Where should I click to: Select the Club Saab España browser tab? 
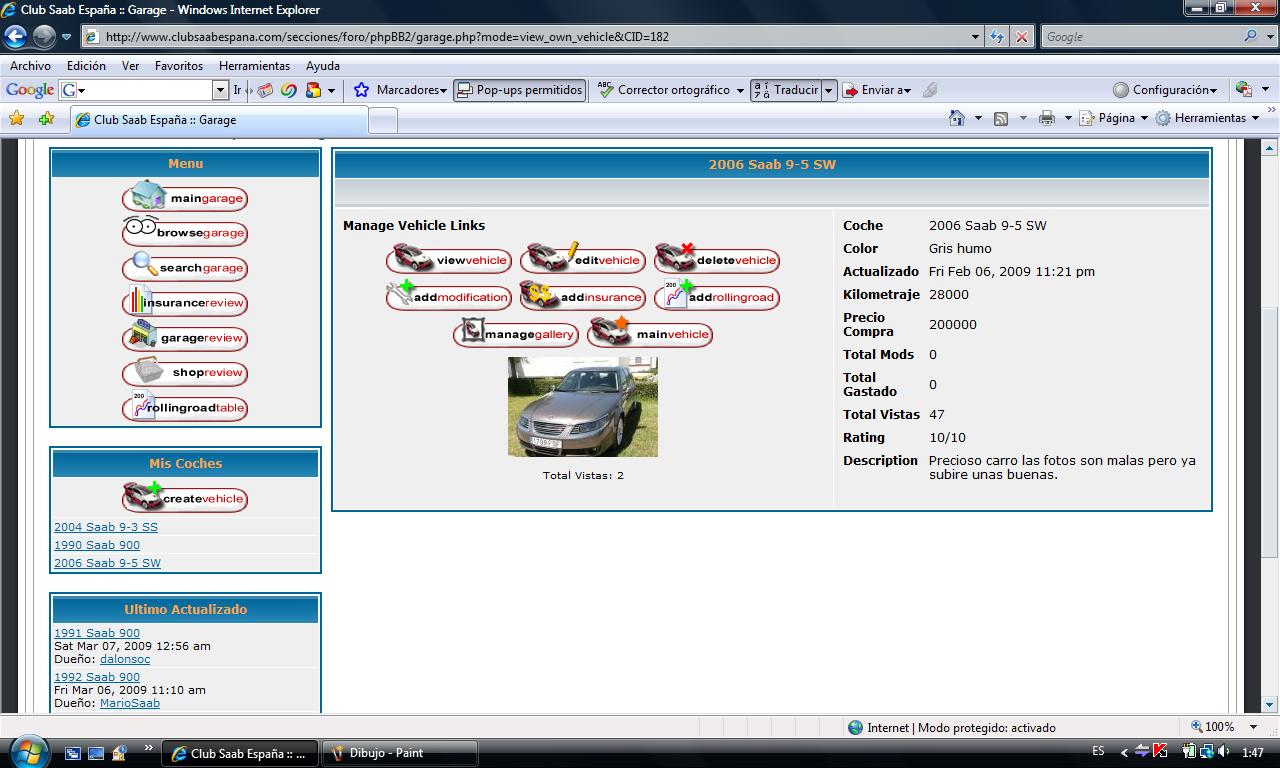click(218, 120)
